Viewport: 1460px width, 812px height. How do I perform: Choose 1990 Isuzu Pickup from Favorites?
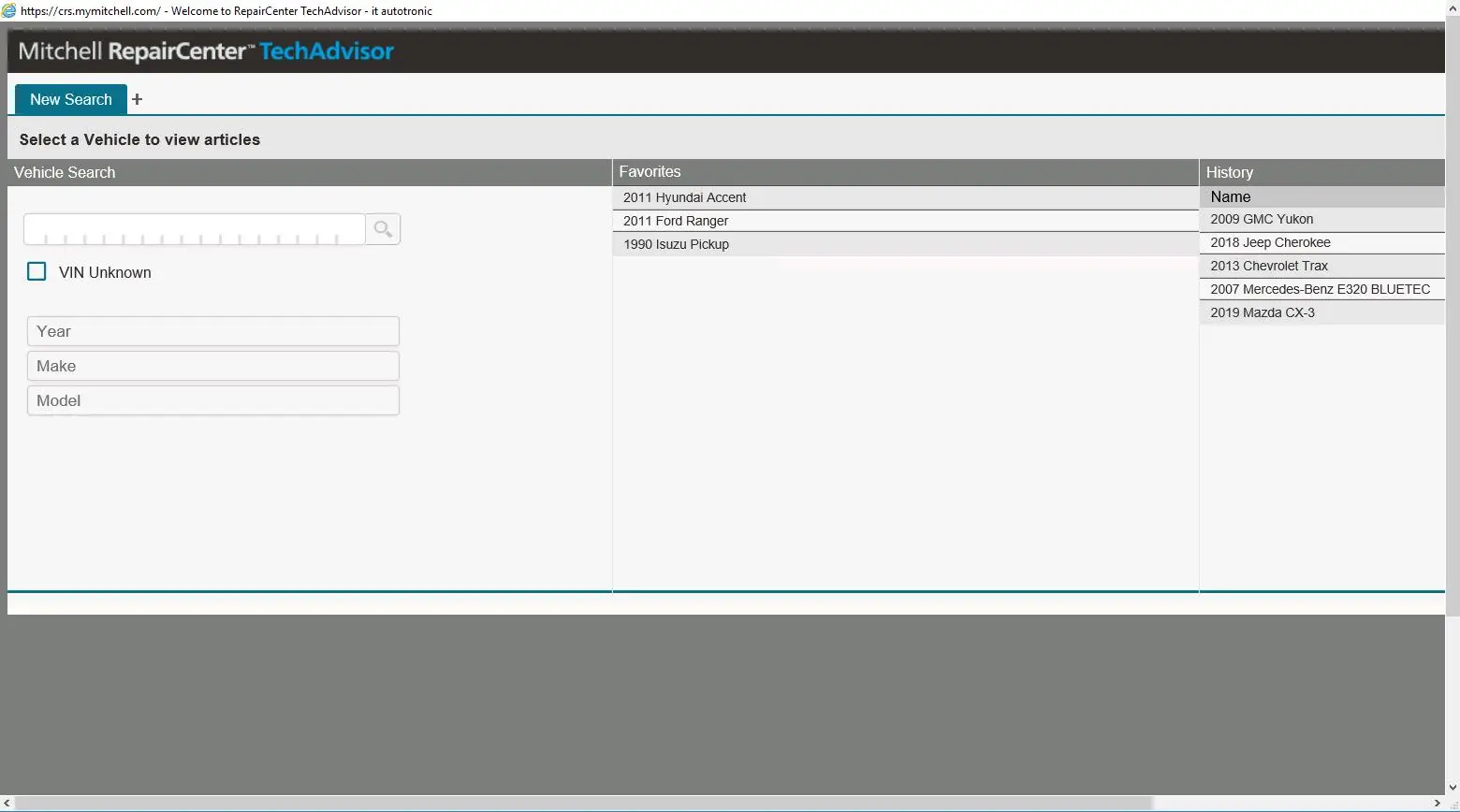[x=905, y=244]
